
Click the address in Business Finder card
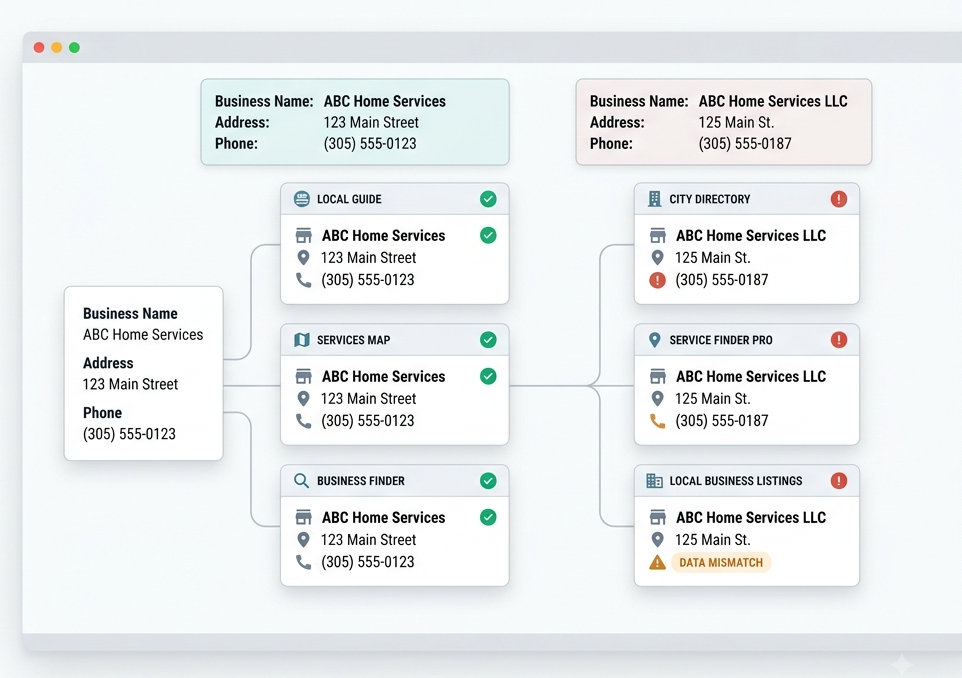coord(368,540)
